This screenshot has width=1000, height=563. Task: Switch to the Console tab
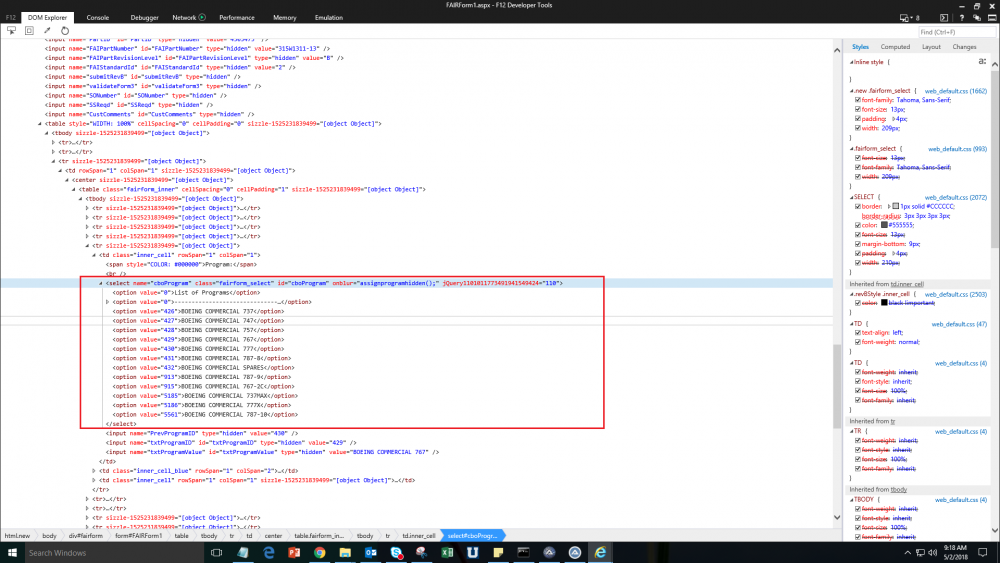(x=98, y=17)
